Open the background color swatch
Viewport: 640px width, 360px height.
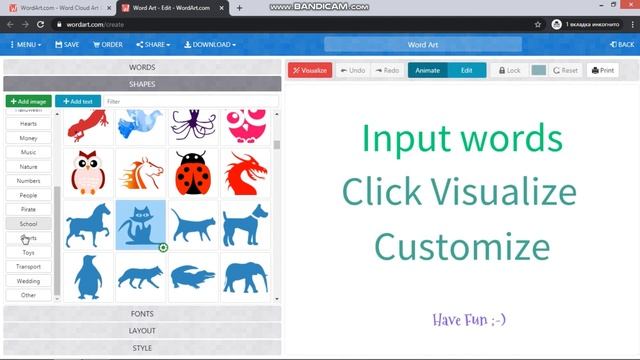coord(538,70)
